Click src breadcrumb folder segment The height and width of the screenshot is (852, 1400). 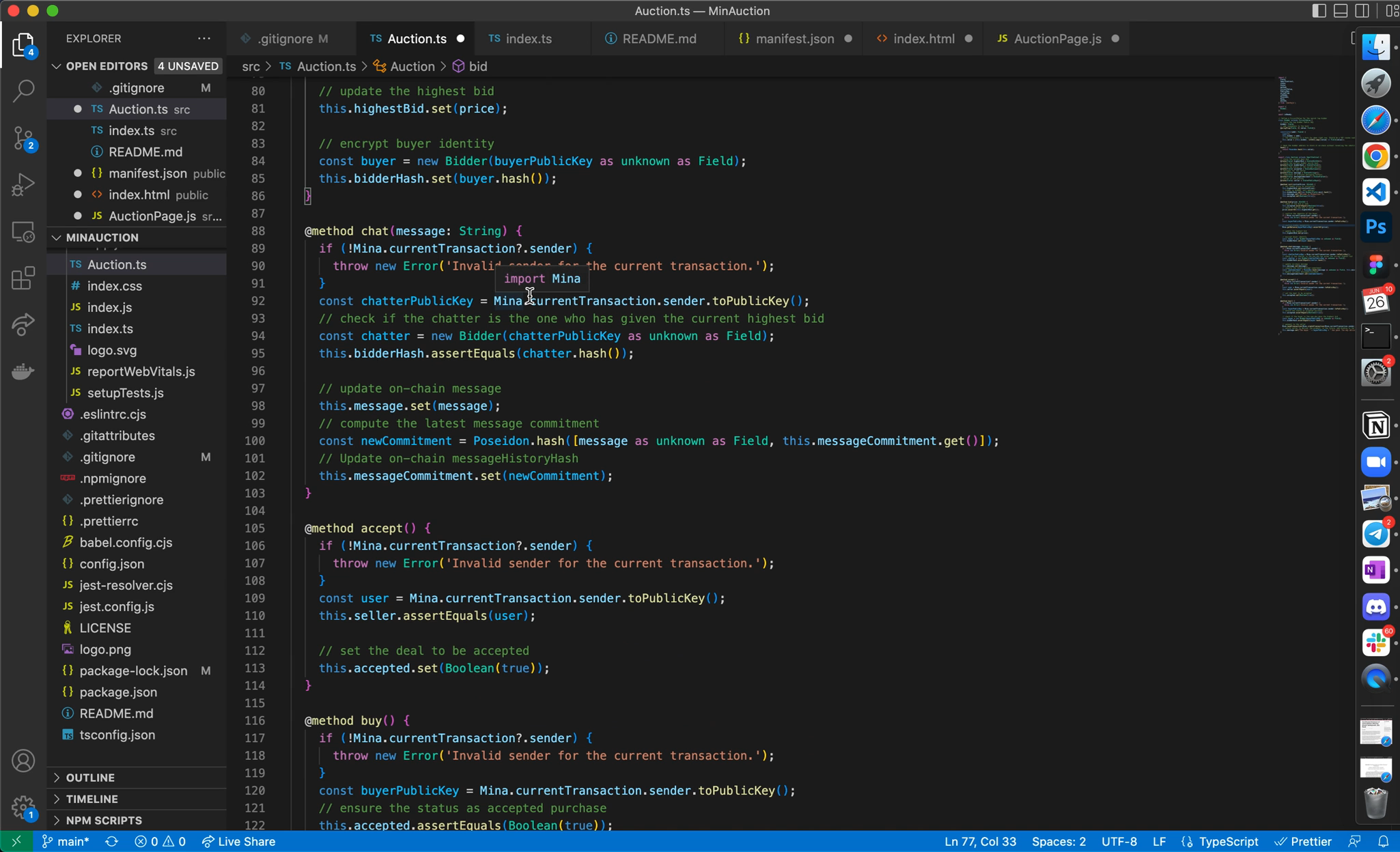tap(251, 66)
